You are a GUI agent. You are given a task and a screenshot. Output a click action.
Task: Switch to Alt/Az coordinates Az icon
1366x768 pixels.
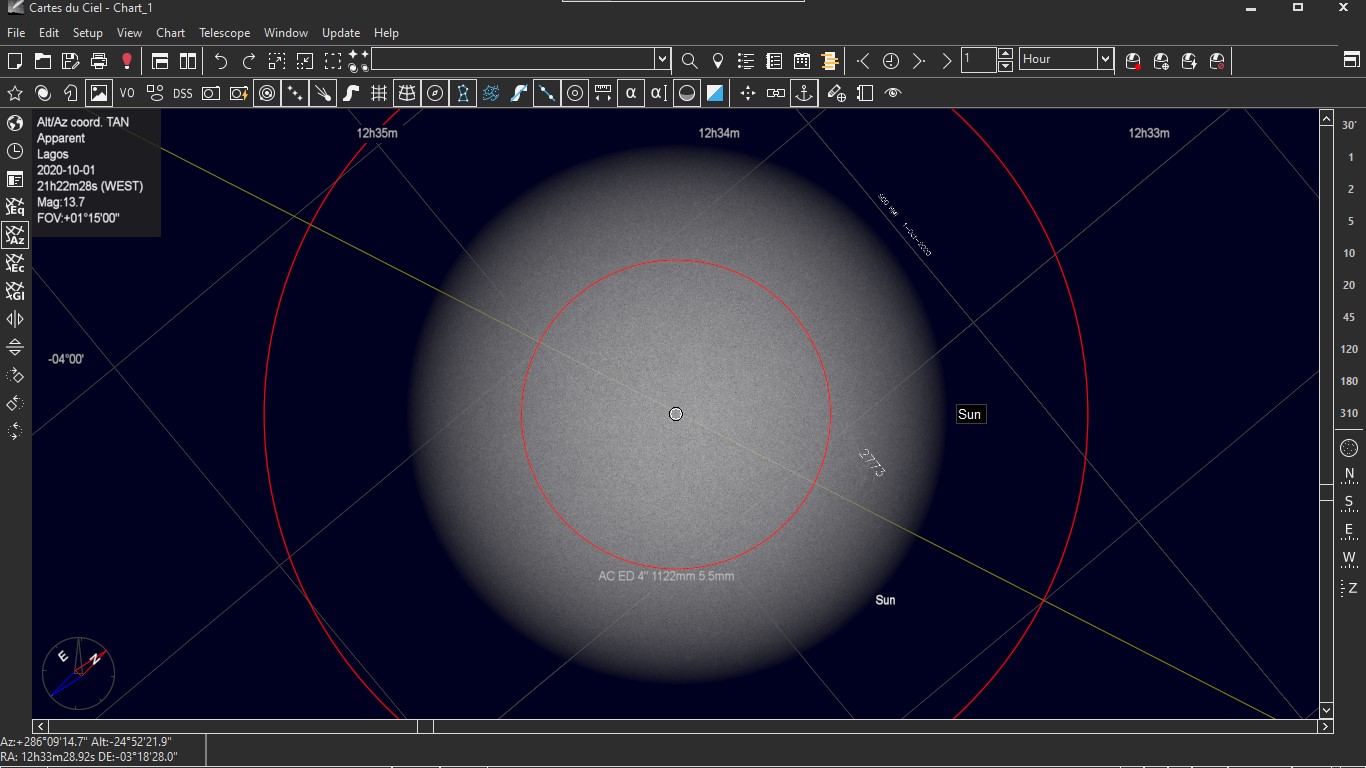pos(15,235)
